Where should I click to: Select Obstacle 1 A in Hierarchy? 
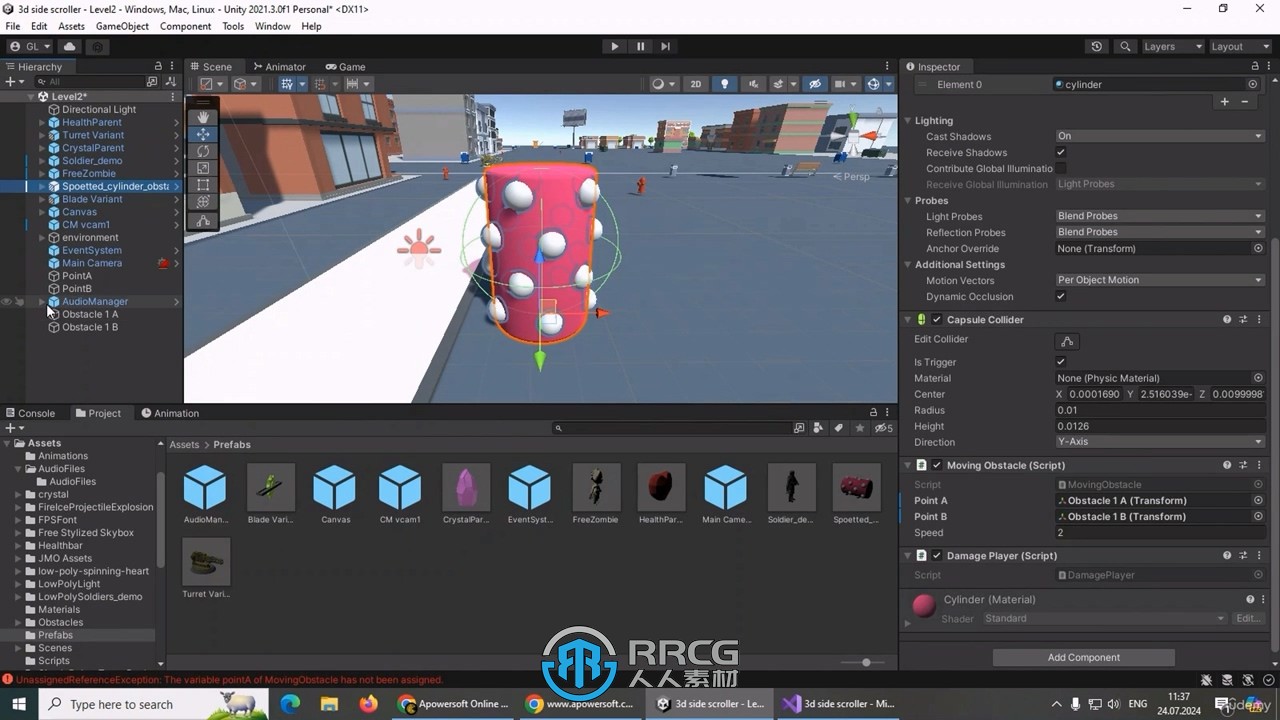click(x=90, y=314)
